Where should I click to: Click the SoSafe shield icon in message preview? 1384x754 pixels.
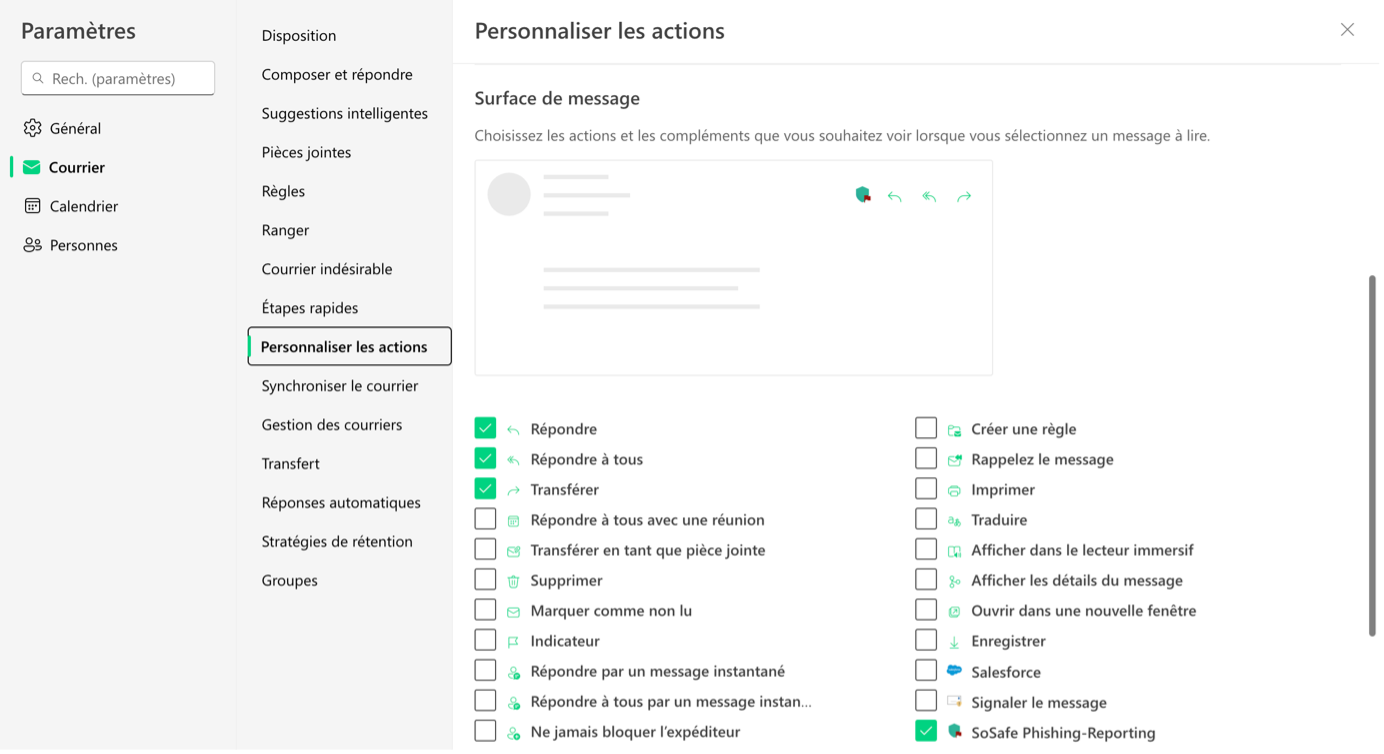pos(863,196)
